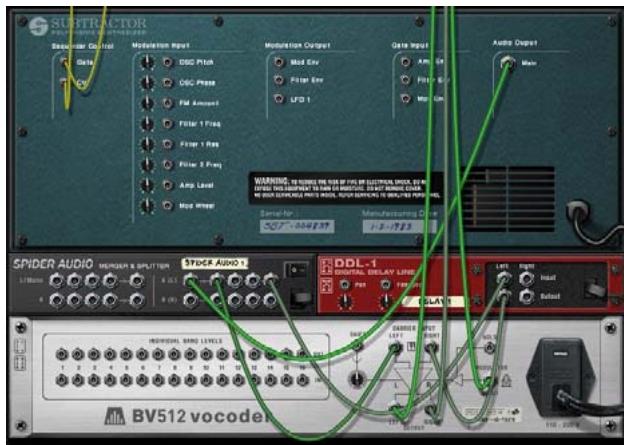Screen dimensions: 624x445
Task: Click the Spider Audio 1 name label
Action: [215, 263]
